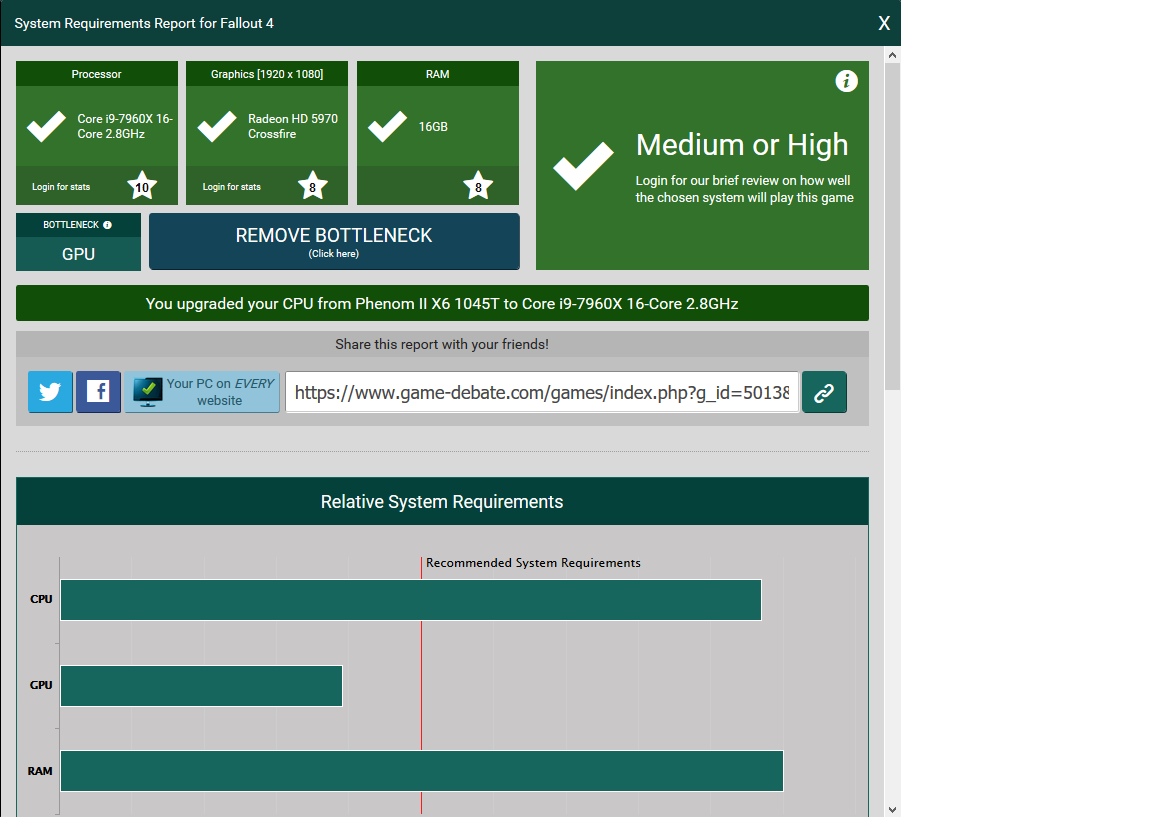Screen dimensions: 1152x825
Task: Click the CPU upgrade notice banner
Action: pos(442,303)
